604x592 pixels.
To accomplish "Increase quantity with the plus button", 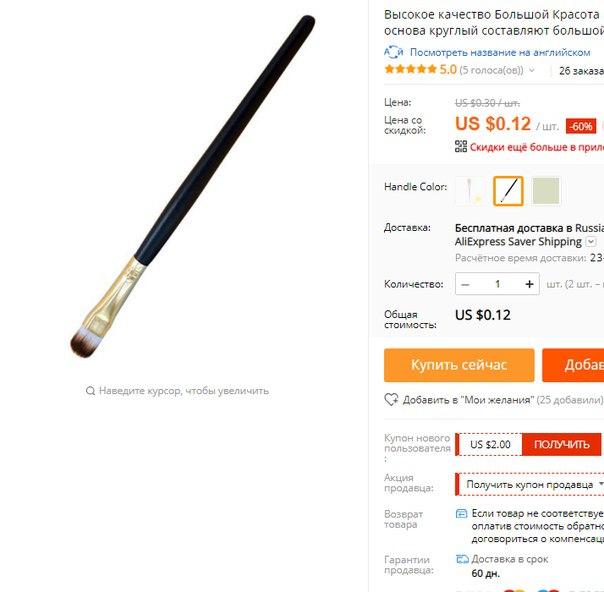I will click(x=529, y=284).
